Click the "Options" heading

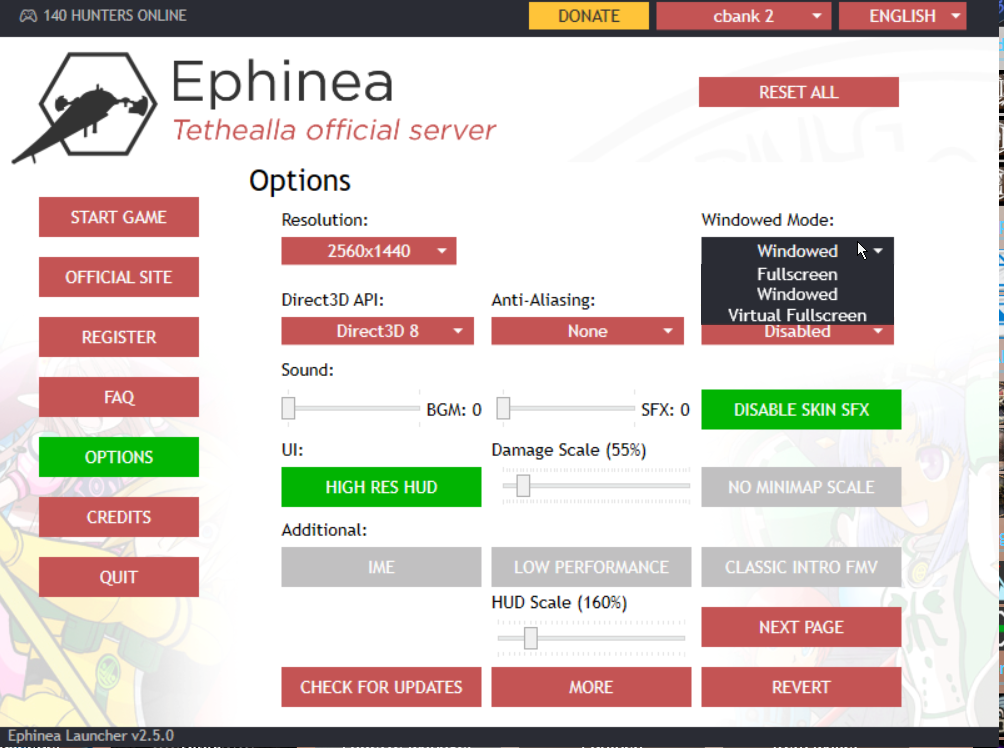click(x=300, y=181)
